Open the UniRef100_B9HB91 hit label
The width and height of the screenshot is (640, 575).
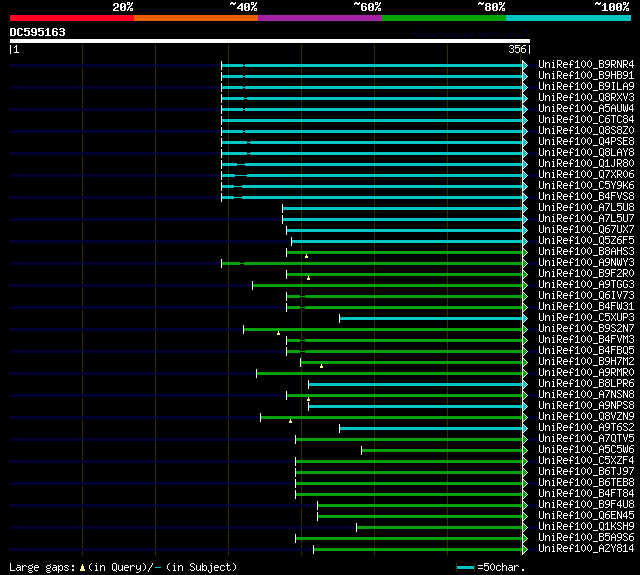586,75
